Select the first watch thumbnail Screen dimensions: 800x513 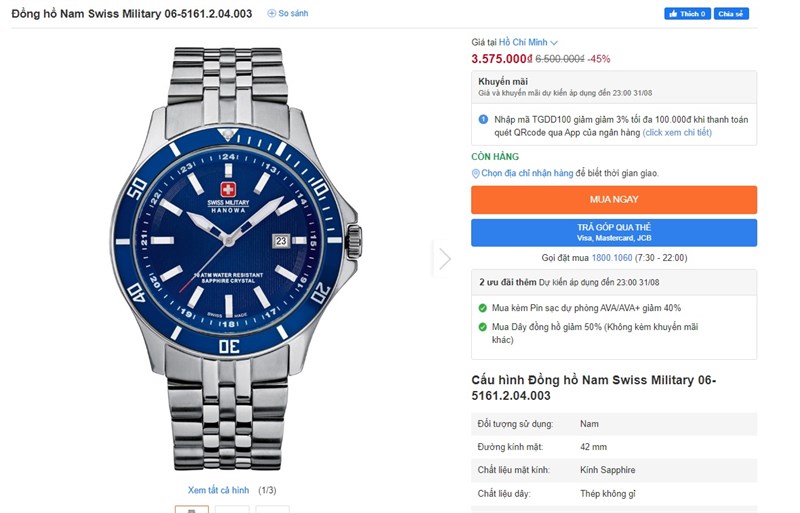click(192, 509)
